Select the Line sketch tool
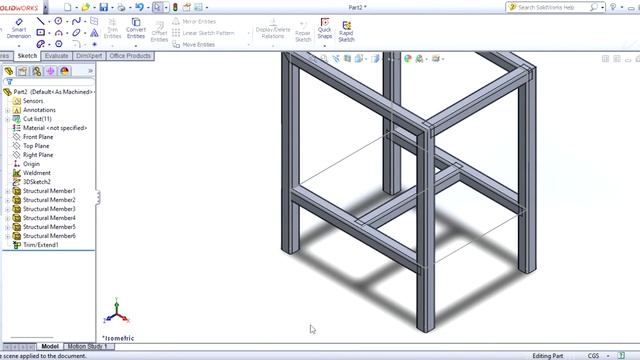The image size is (640, 360). pyautogui.click(x=40, y=21)
